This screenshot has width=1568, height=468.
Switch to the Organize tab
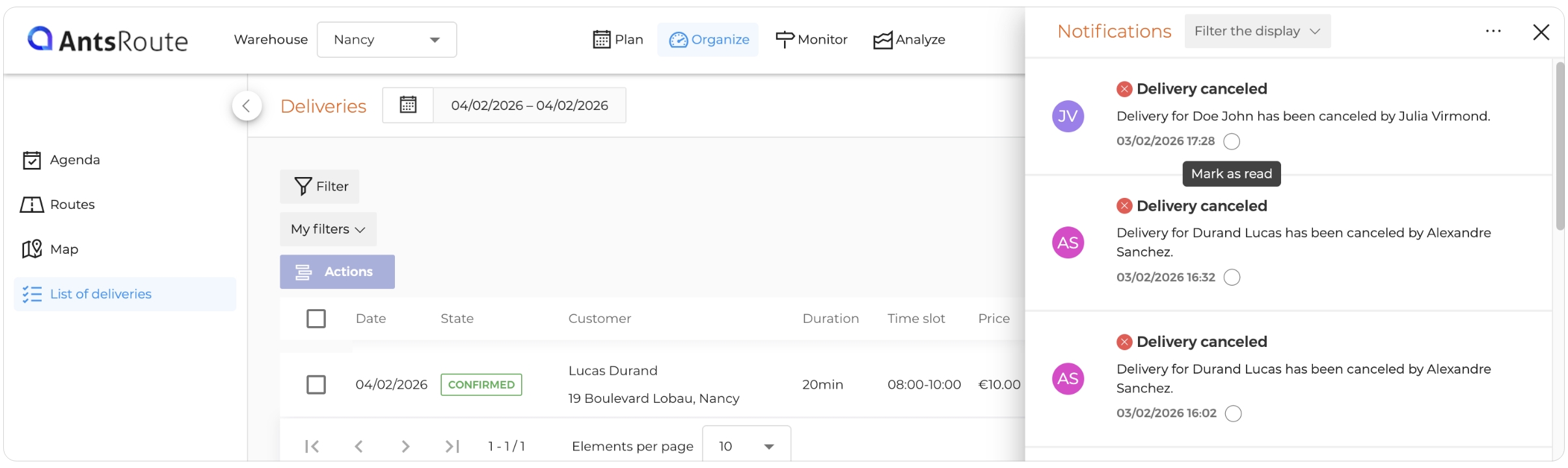point(708,40)
